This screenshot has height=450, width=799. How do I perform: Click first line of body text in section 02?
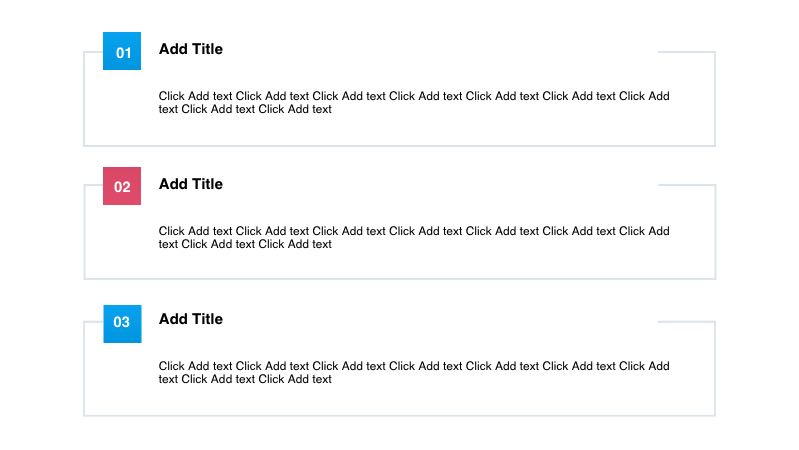pyautogui.click(x=414, y=231)
